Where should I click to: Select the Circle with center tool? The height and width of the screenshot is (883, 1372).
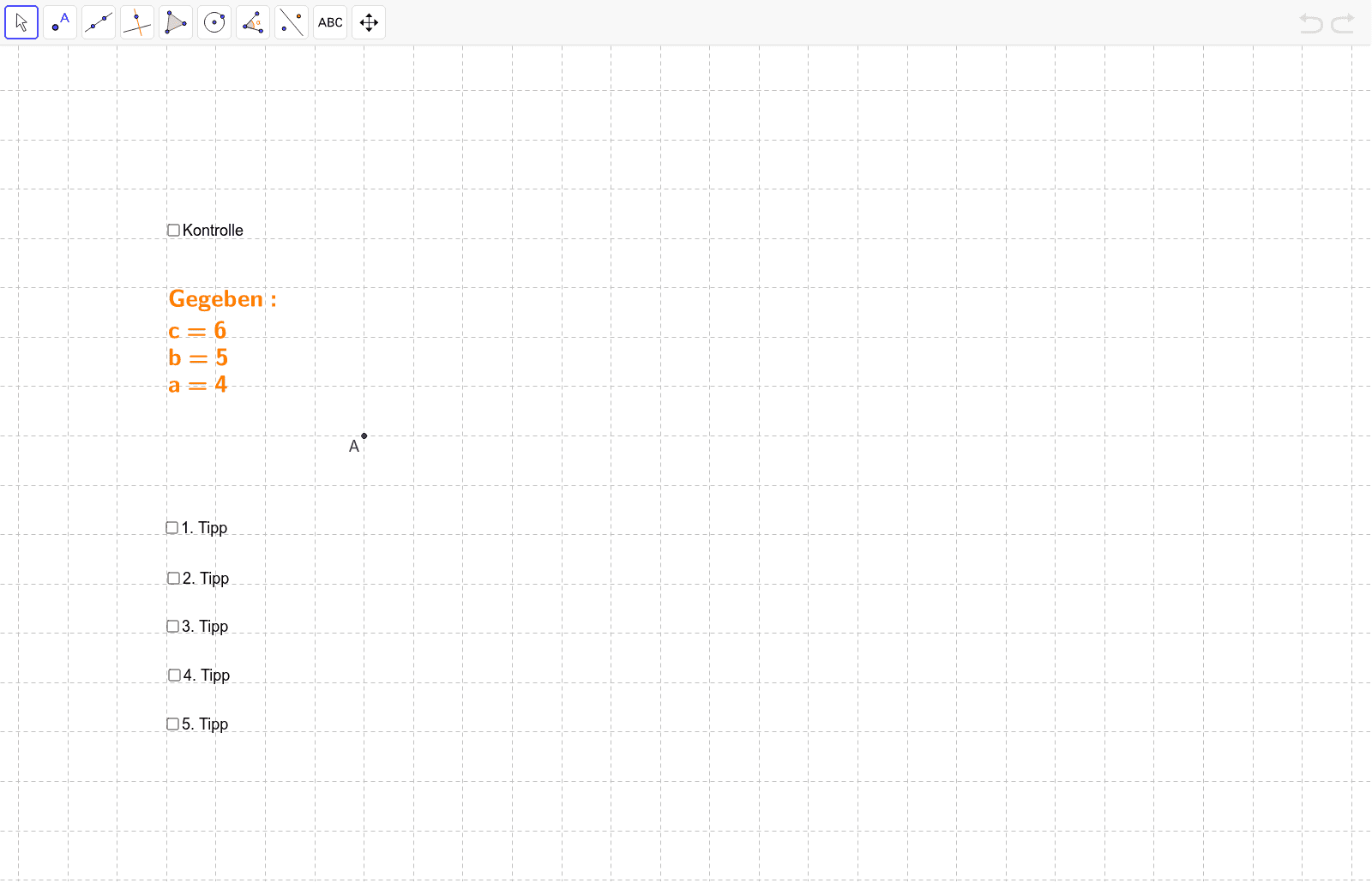coord(214,22)
